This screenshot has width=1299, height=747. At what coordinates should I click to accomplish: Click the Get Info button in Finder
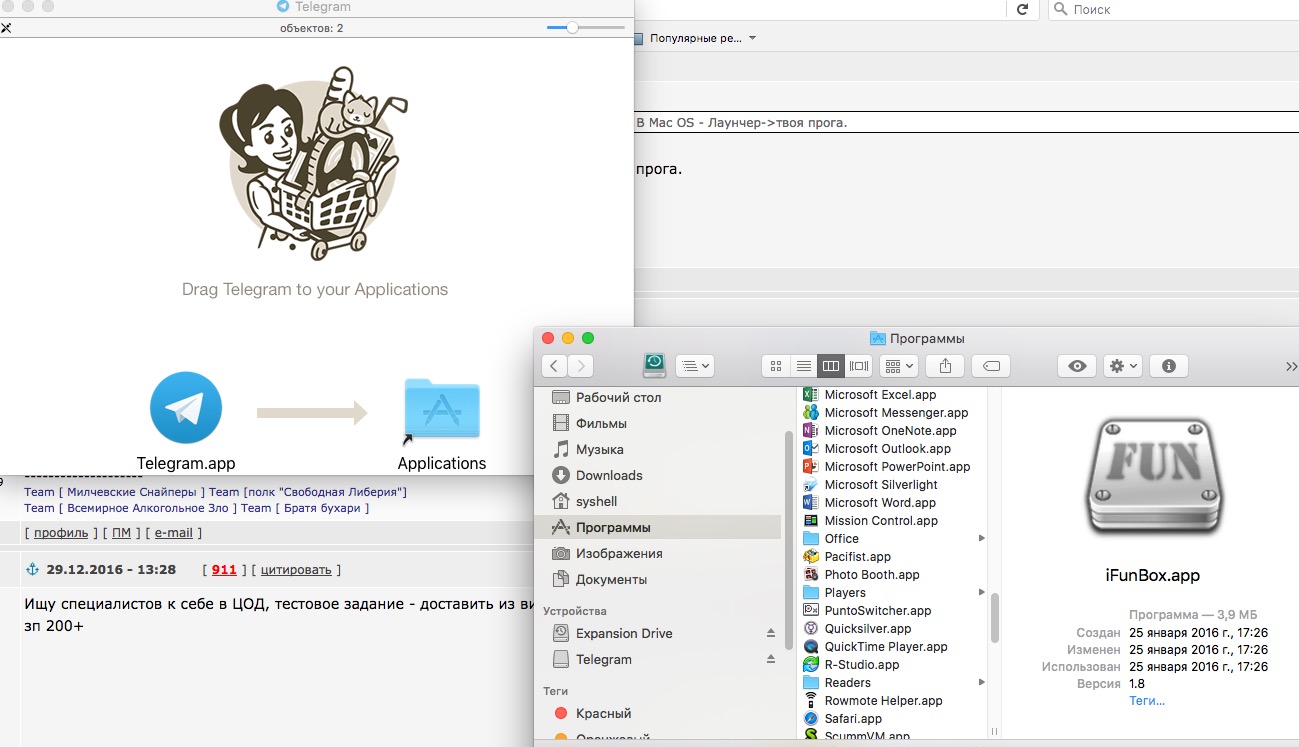click(1168, 366)
